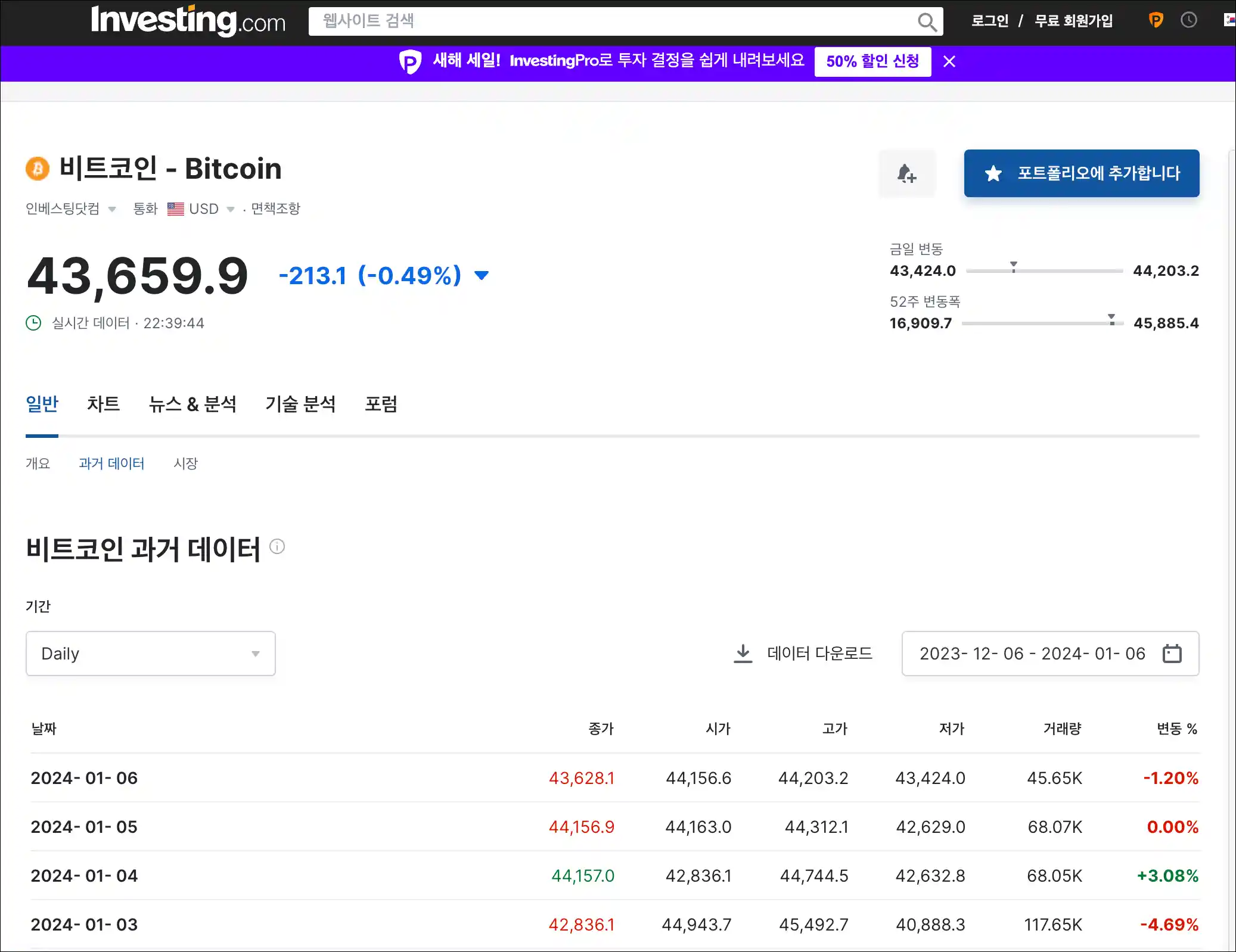
Task: Click 포트폴리오에 추가합니다 button
Action: point(1082,173)
